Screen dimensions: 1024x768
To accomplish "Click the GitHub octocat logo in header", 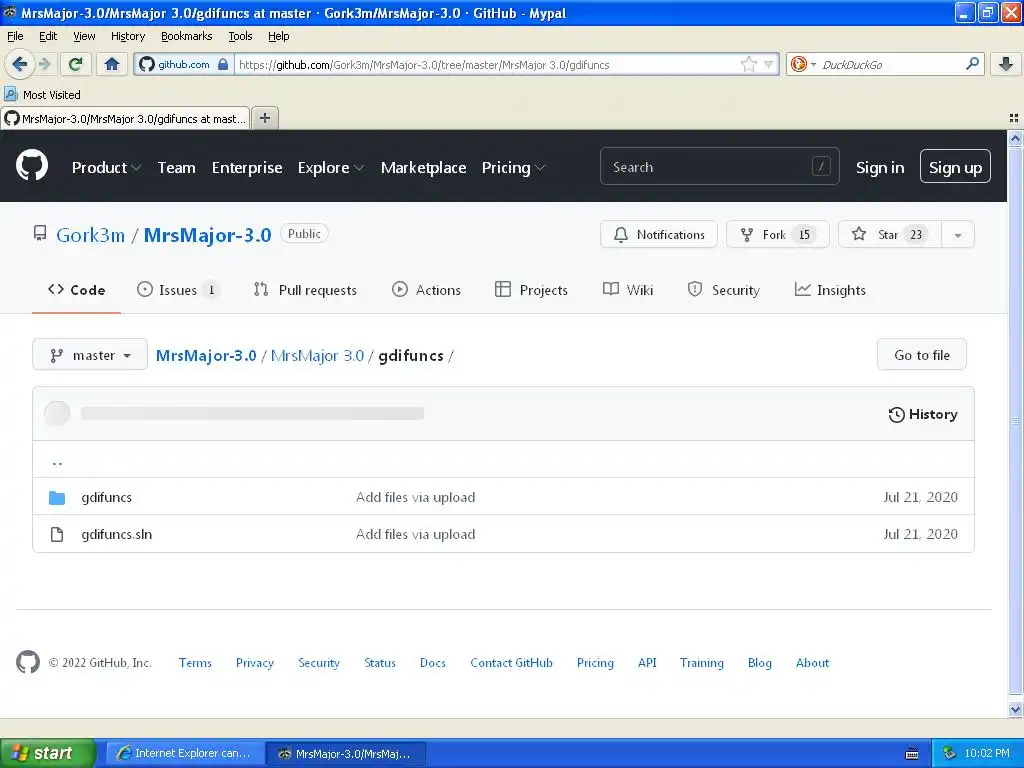I will click(32, 165).
